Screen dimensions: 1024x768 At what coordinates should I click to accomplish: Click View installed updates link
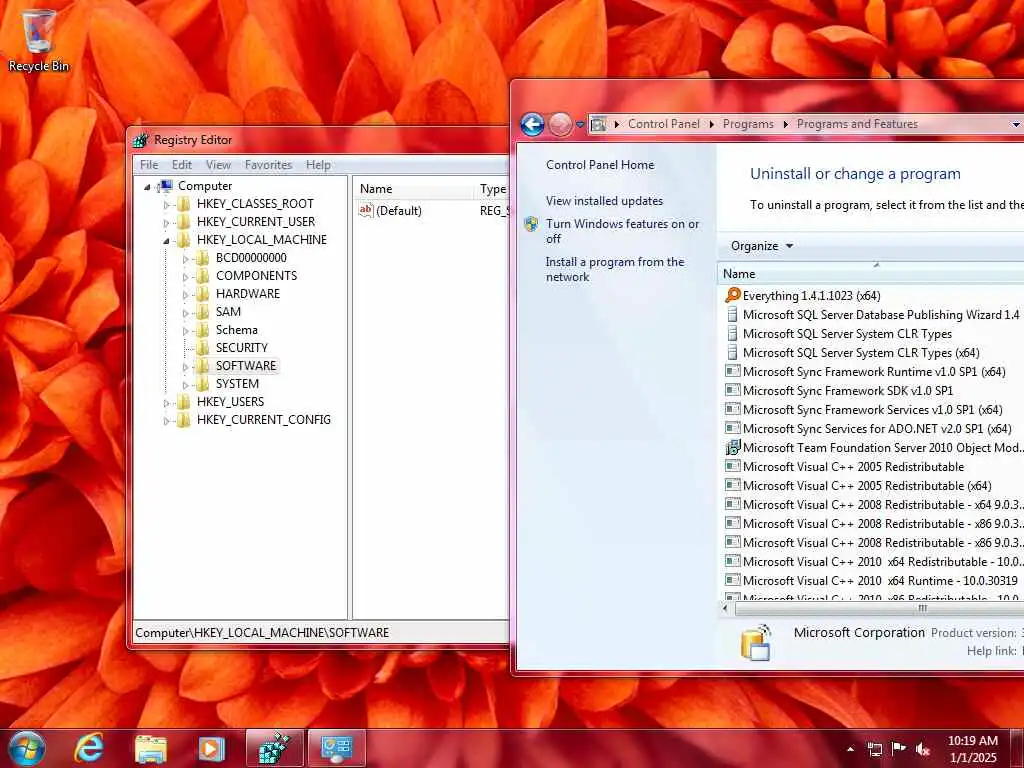click(604, 201)
